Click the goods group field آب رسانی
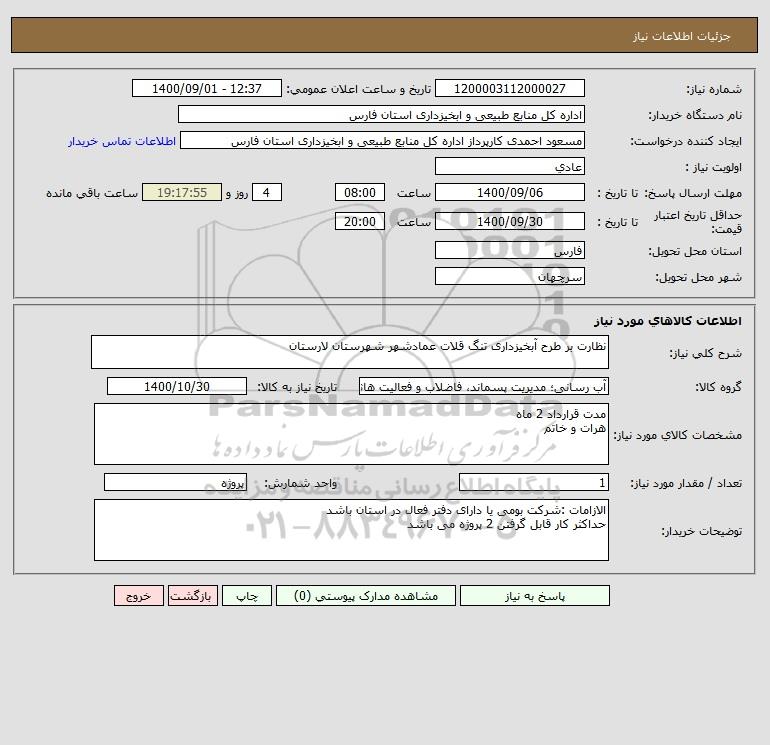 tap(484, 386)
